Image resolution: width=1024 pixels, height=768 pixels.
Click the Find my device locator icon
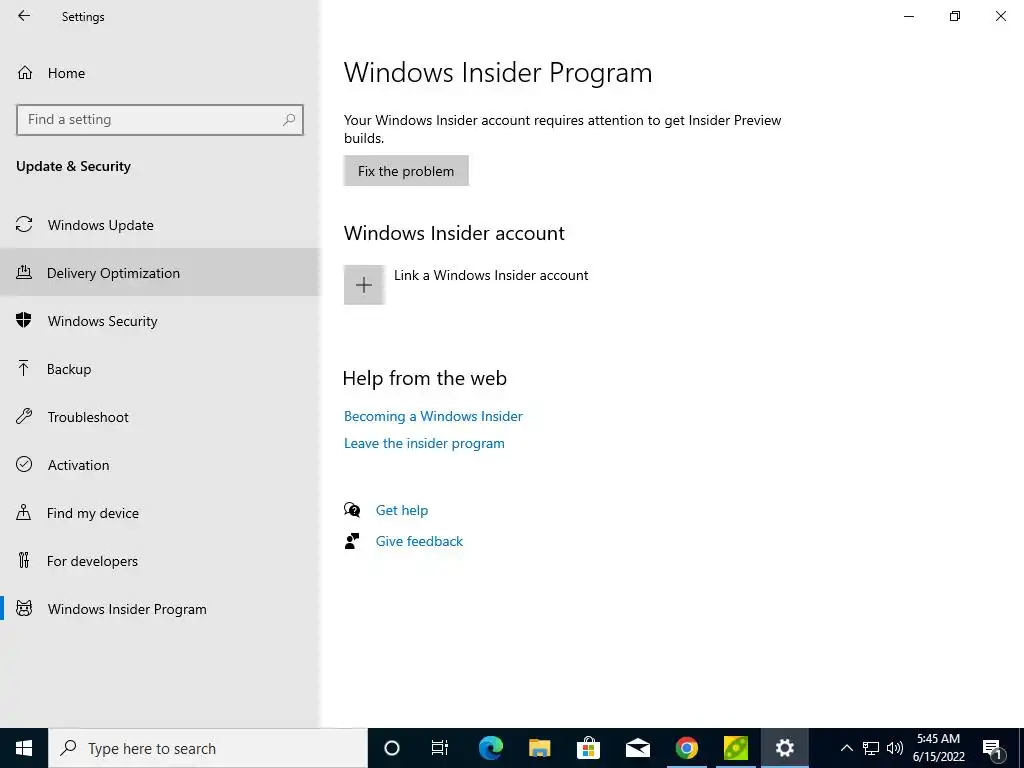(24, 512)
